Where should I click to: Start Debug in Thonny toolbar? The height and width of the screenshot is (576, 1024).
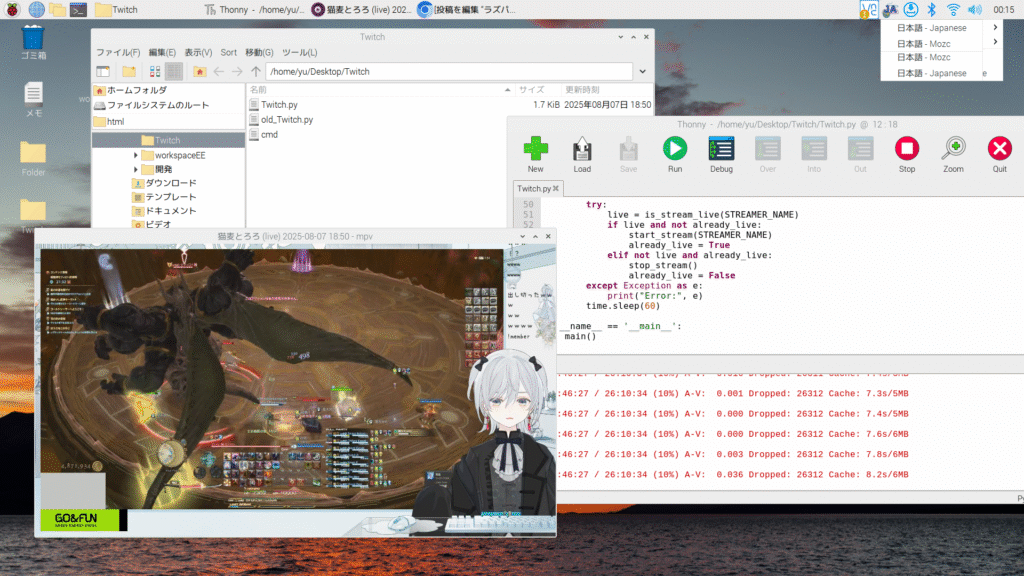click(x=721, y=155)
